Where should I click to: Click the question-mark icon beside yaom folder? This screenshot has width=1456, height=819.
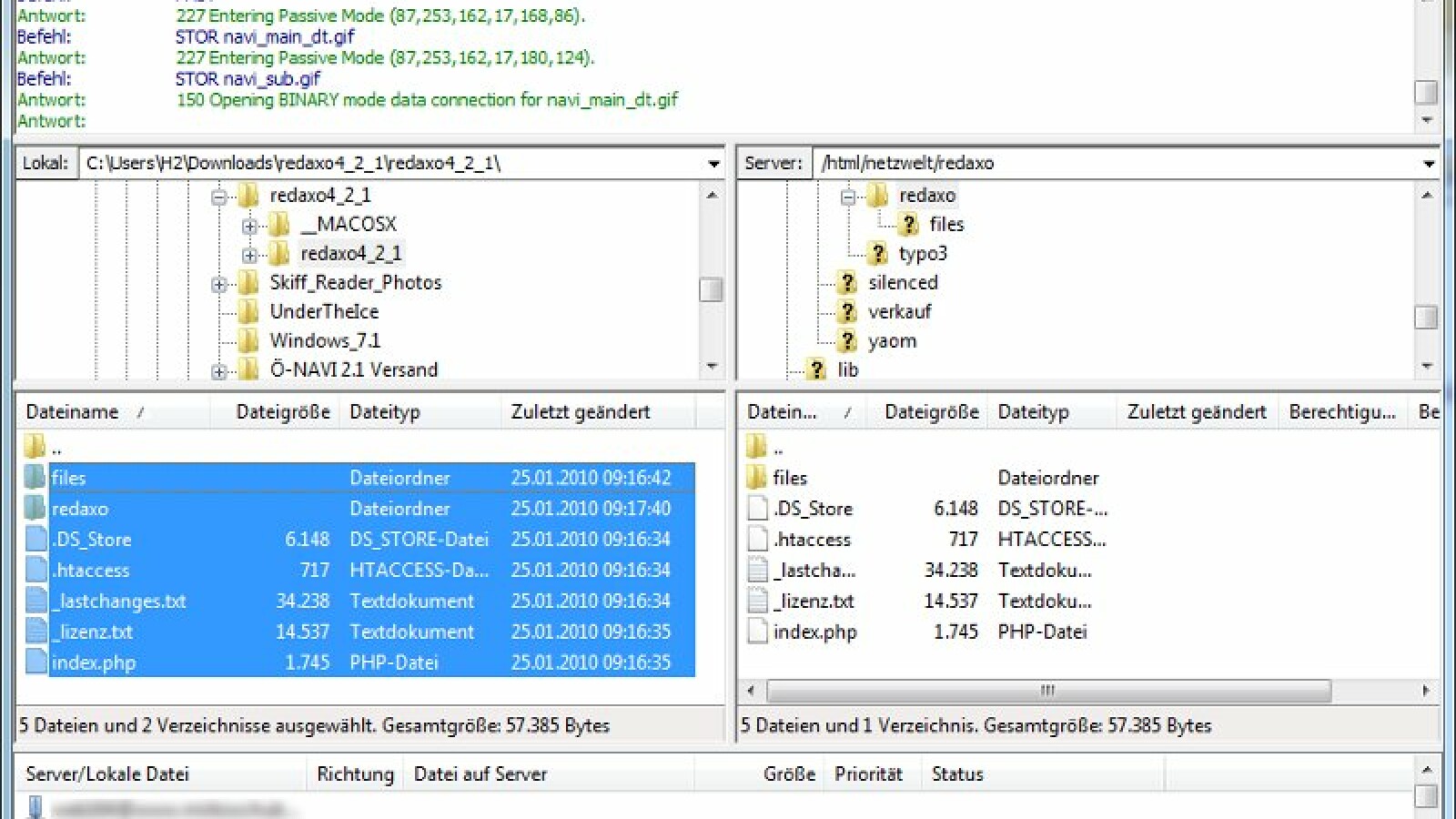tap(847, 340)
